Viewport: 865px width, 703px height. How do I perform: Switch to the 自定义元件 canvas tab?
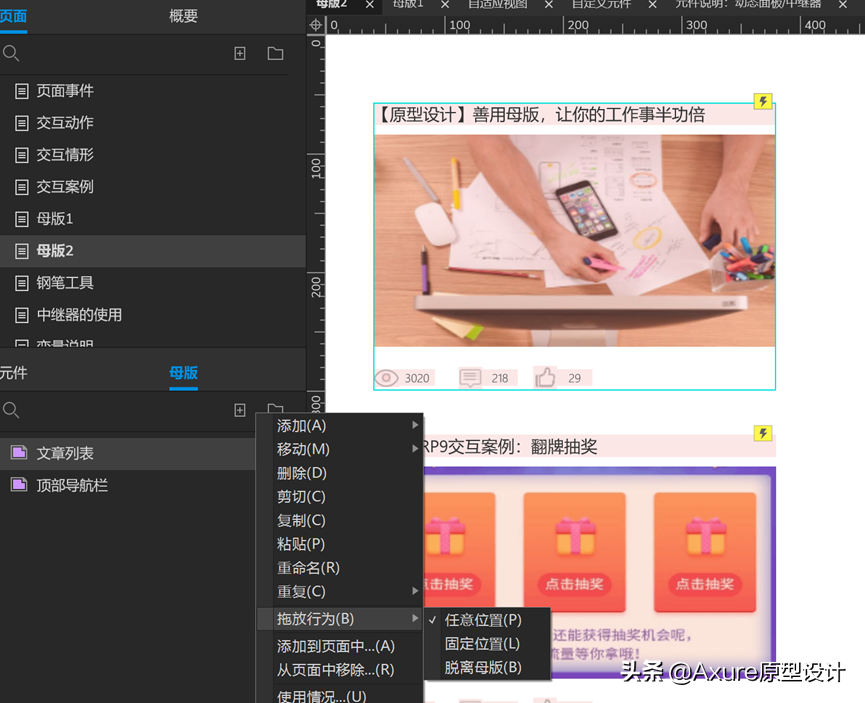[x=601, y=4]
